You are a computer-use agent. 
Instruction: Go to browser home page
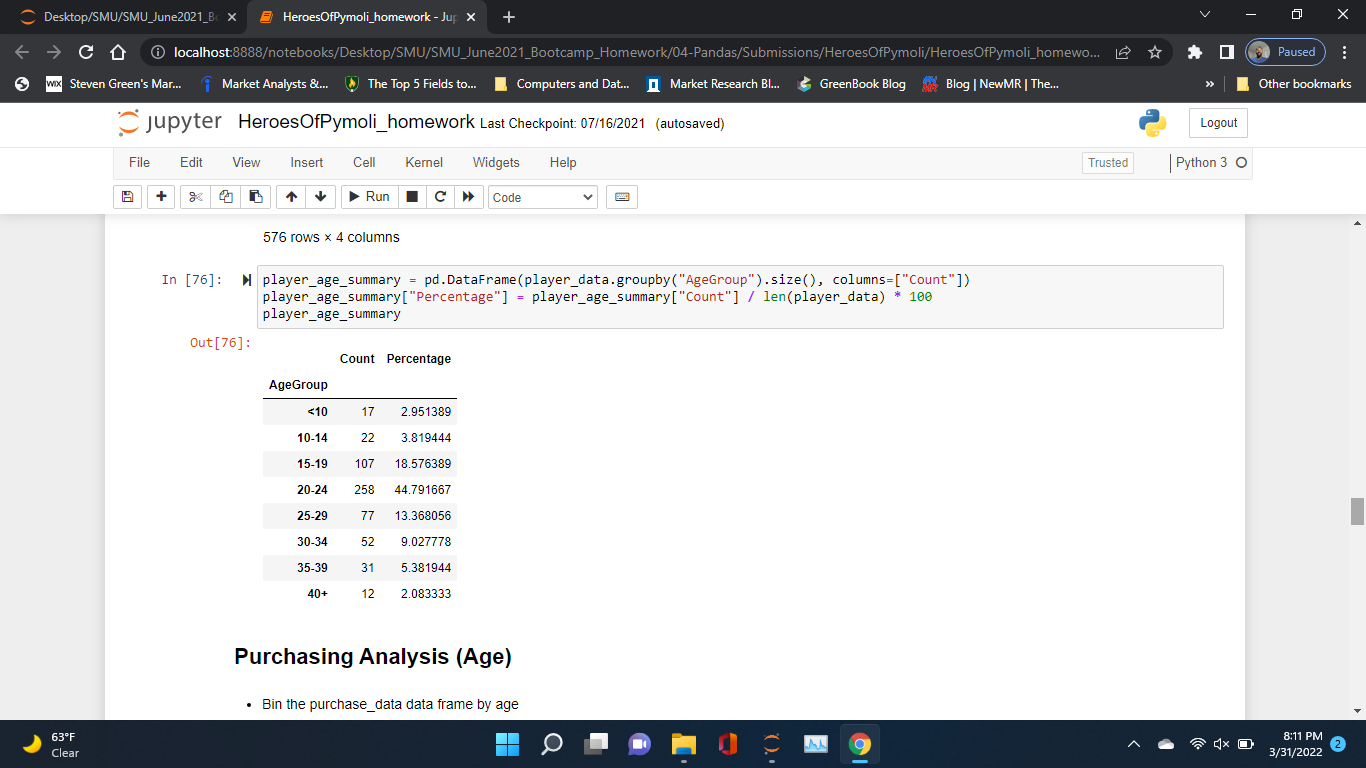(116, 52)
